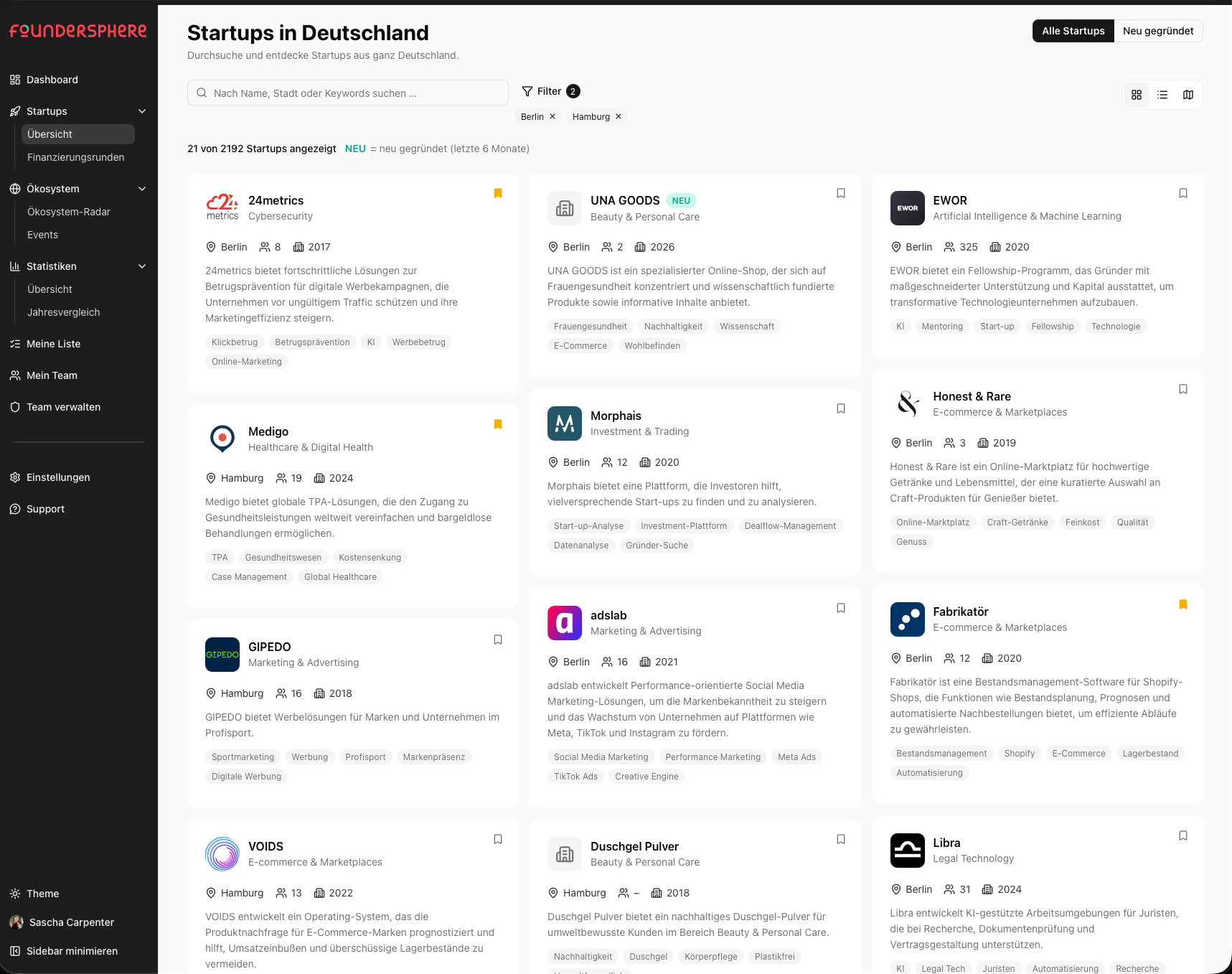
Task: Bookmark the Morphais startup
Action: [841, 408]
